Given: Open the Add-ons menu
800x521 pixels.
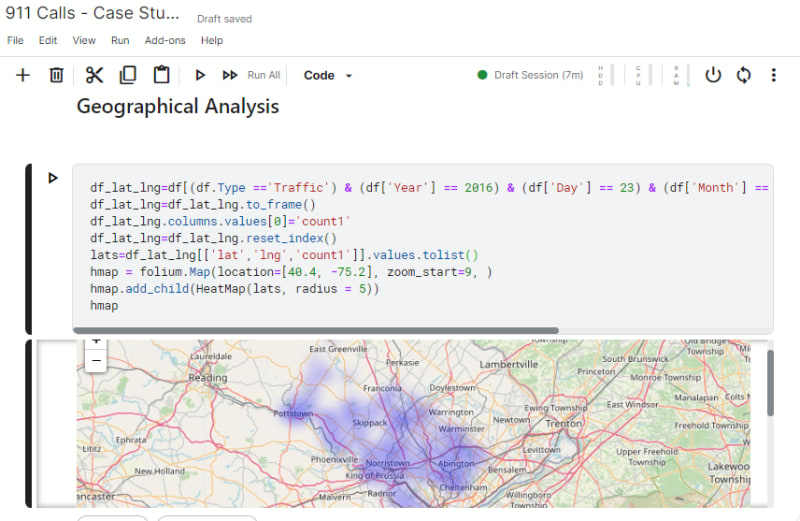Looking at the screenshot, I should [165, 40].
